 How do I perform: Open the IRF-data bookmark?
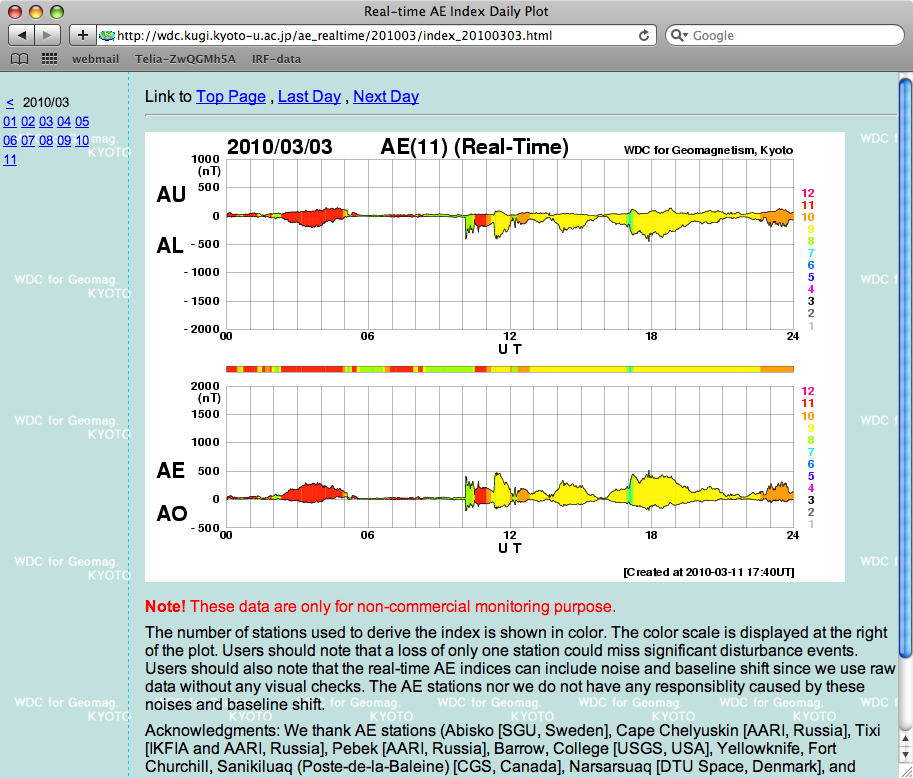(276, 59)
